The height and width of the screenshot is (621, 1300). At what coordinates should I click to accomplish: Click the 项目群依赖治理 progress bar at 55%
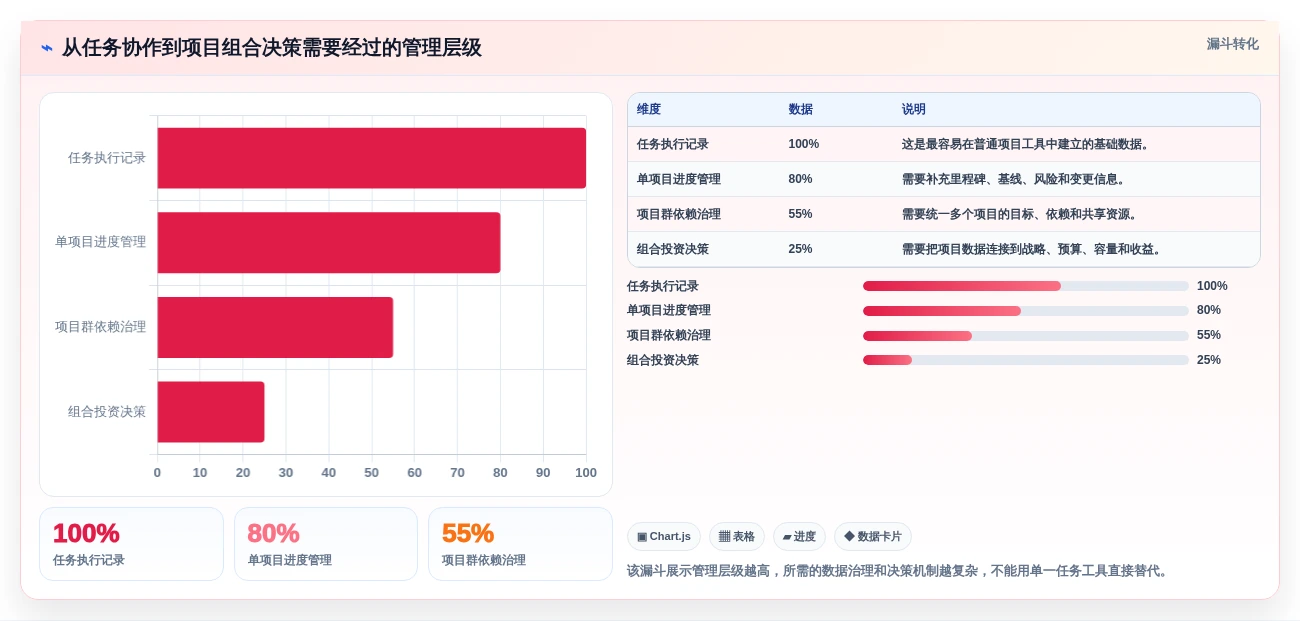(1026, 336)
